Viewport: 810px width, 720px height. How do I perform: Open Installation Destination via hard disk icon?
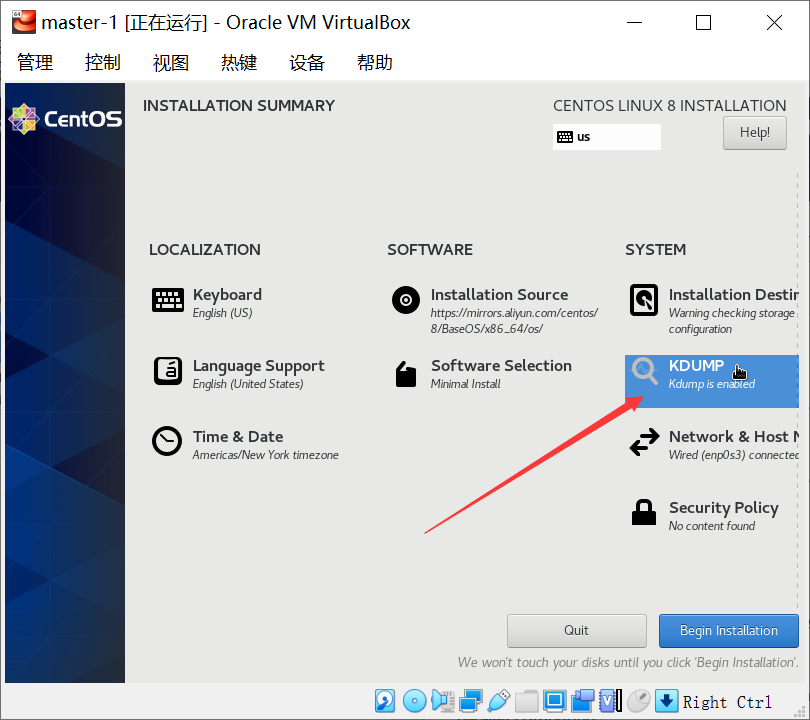[x=644, y=300]
